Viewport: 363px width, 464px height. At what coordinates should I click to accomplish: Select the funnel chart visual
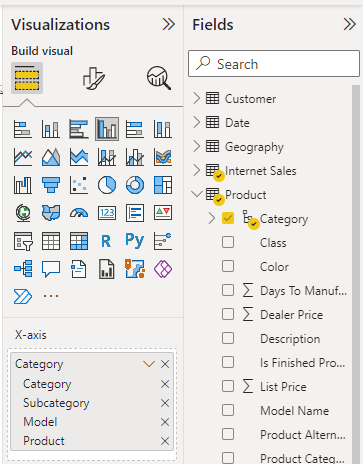(x=51, y=185)
